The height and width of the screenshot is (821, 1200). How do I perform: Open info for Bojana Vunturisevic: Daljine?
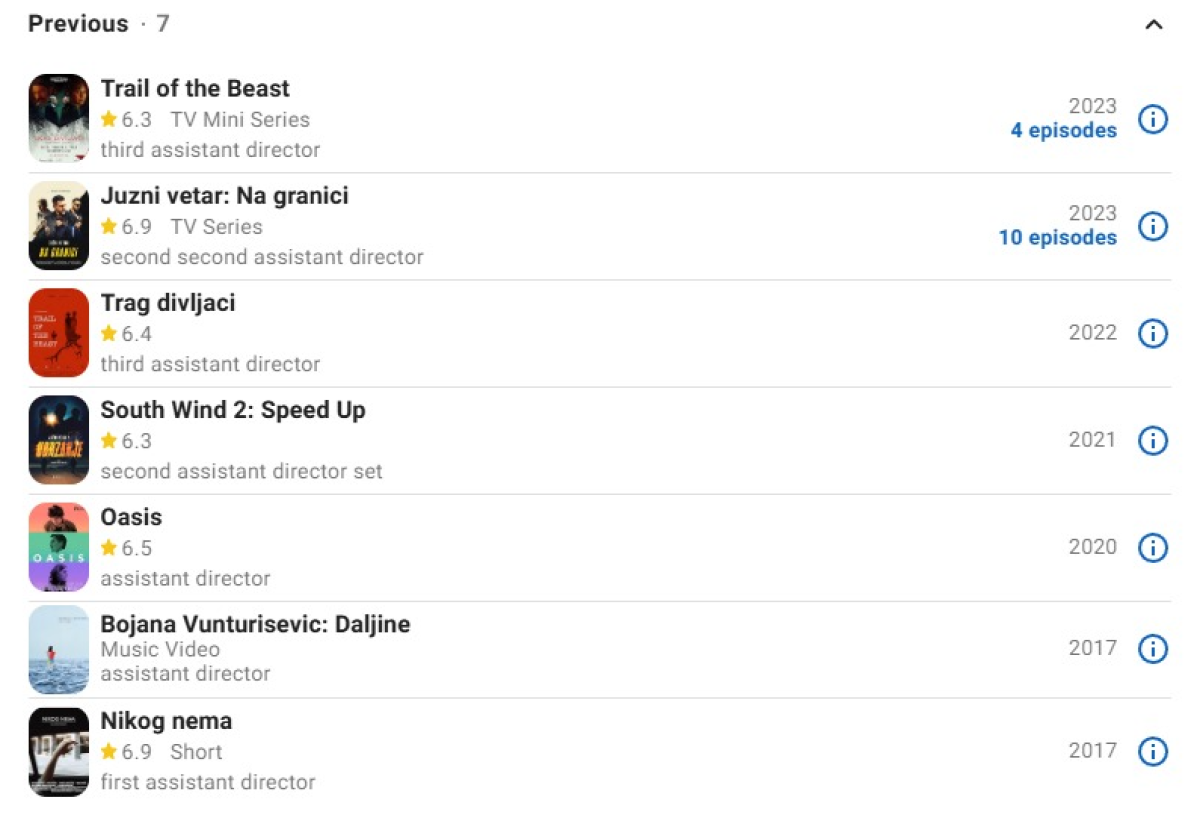[x=1153, y=649]
